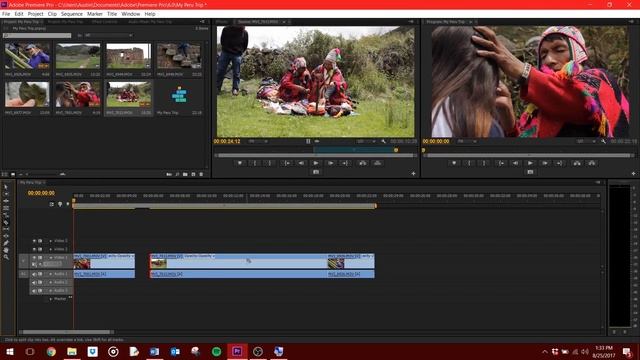Click Source monitor playhead marker
The height and width of the screenshot is (360, 640).
[x=396, y=150]
